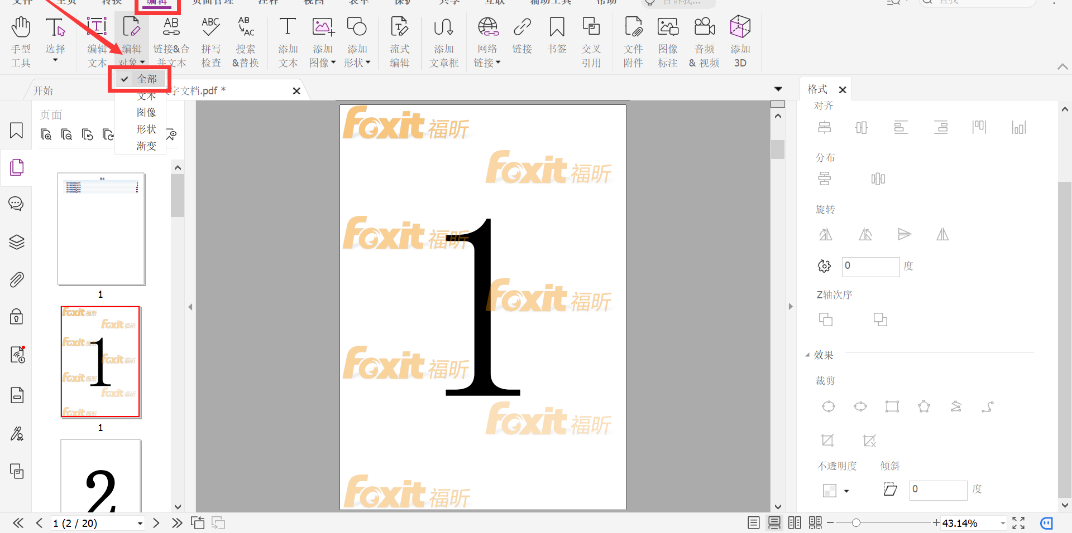This screenshot has width=1072, height=533.
Task: Click the zoom slider handle
Action: (x=856, y=523)
